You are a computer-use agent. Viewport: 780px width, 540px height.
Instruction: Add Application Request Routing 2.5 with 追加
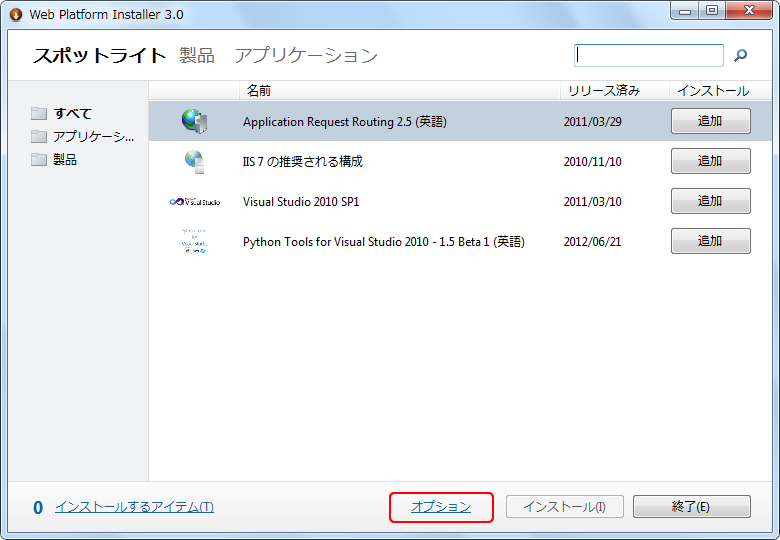[x=710, y=121]
